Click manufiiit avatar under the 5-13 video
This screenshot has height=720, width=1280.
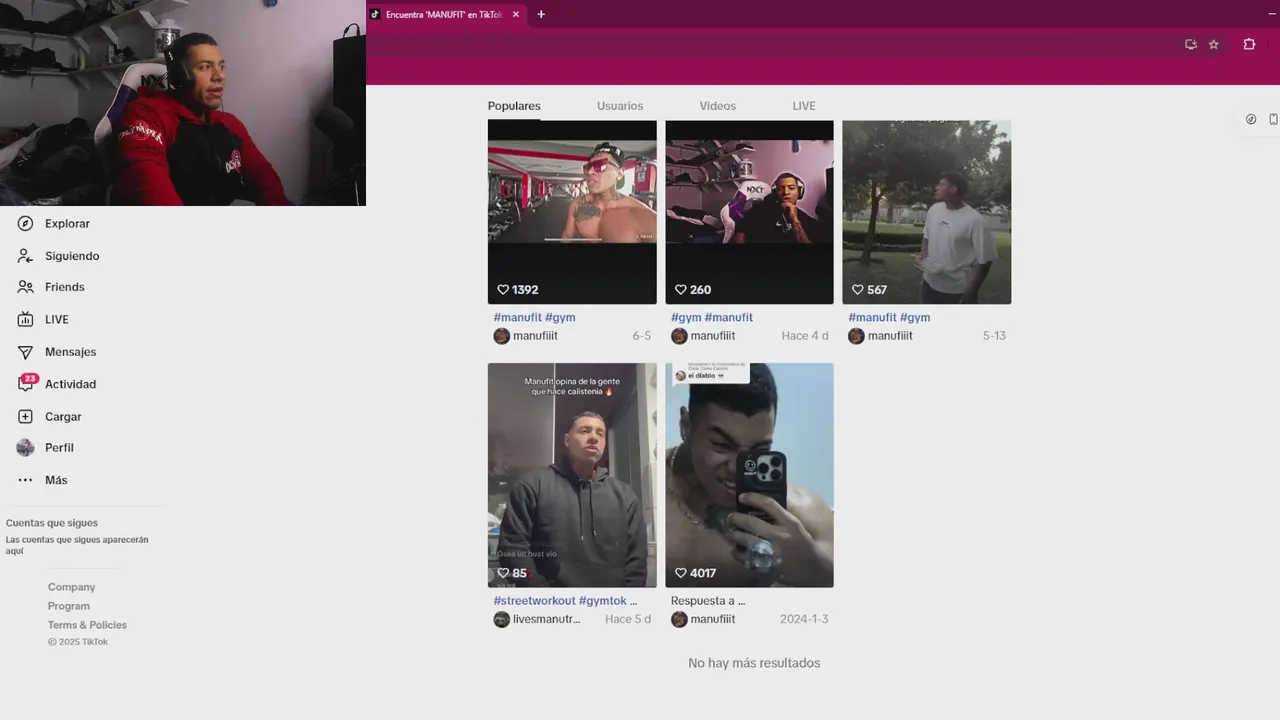point(856,336)
